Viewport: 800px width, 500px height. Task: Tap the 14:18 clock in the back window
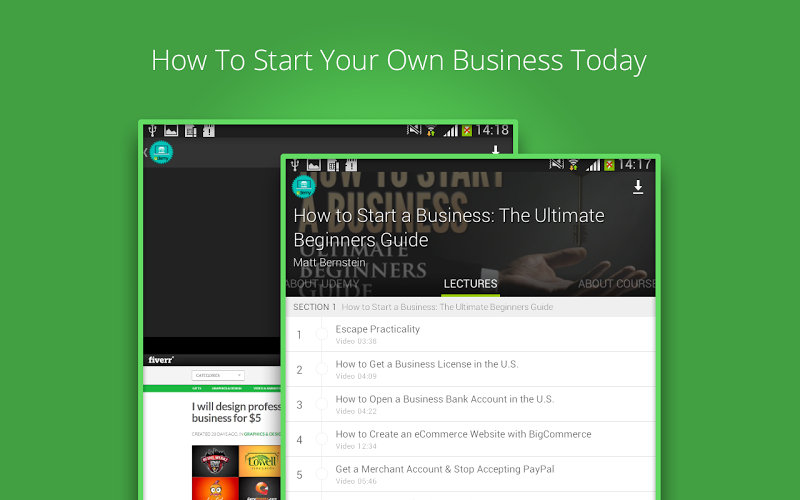coord(492,130)
